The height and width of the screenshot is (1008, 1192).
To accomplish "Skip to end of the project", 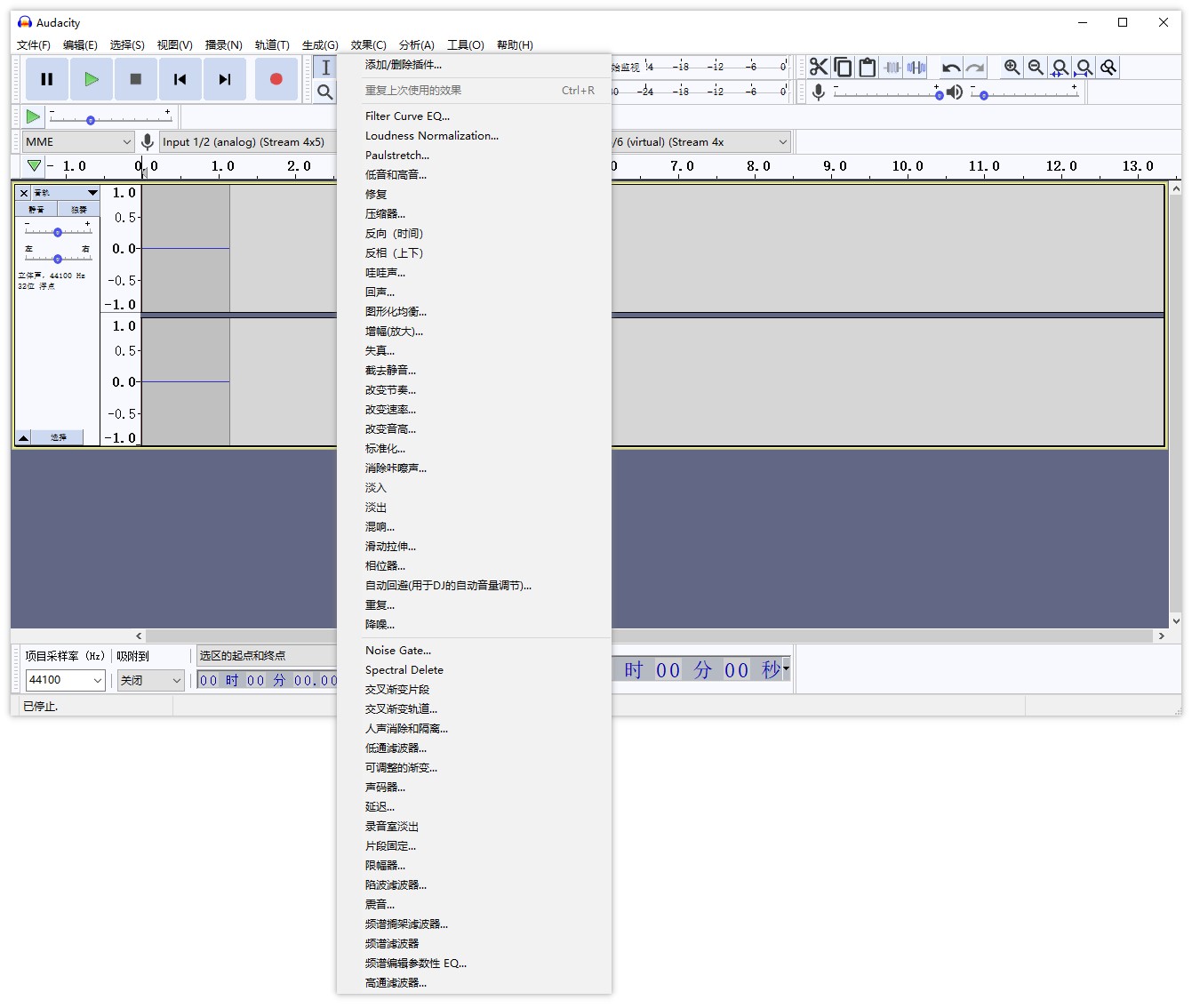I will click(x=225, y=79).
